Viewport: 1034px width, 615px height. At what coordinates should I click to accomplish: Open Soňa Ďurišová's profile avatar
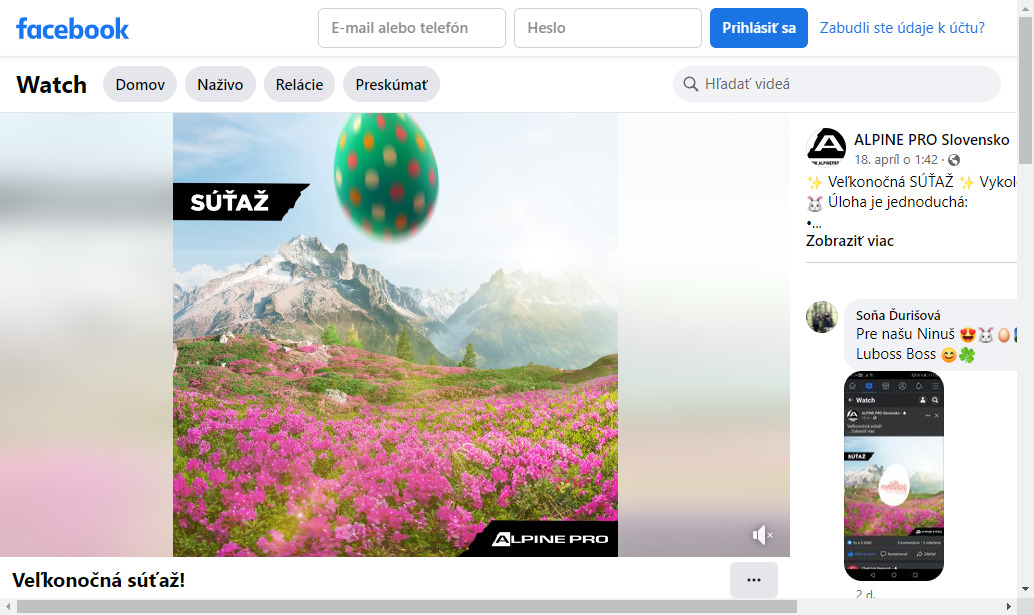pyautogui.click(x=822, y=317)
